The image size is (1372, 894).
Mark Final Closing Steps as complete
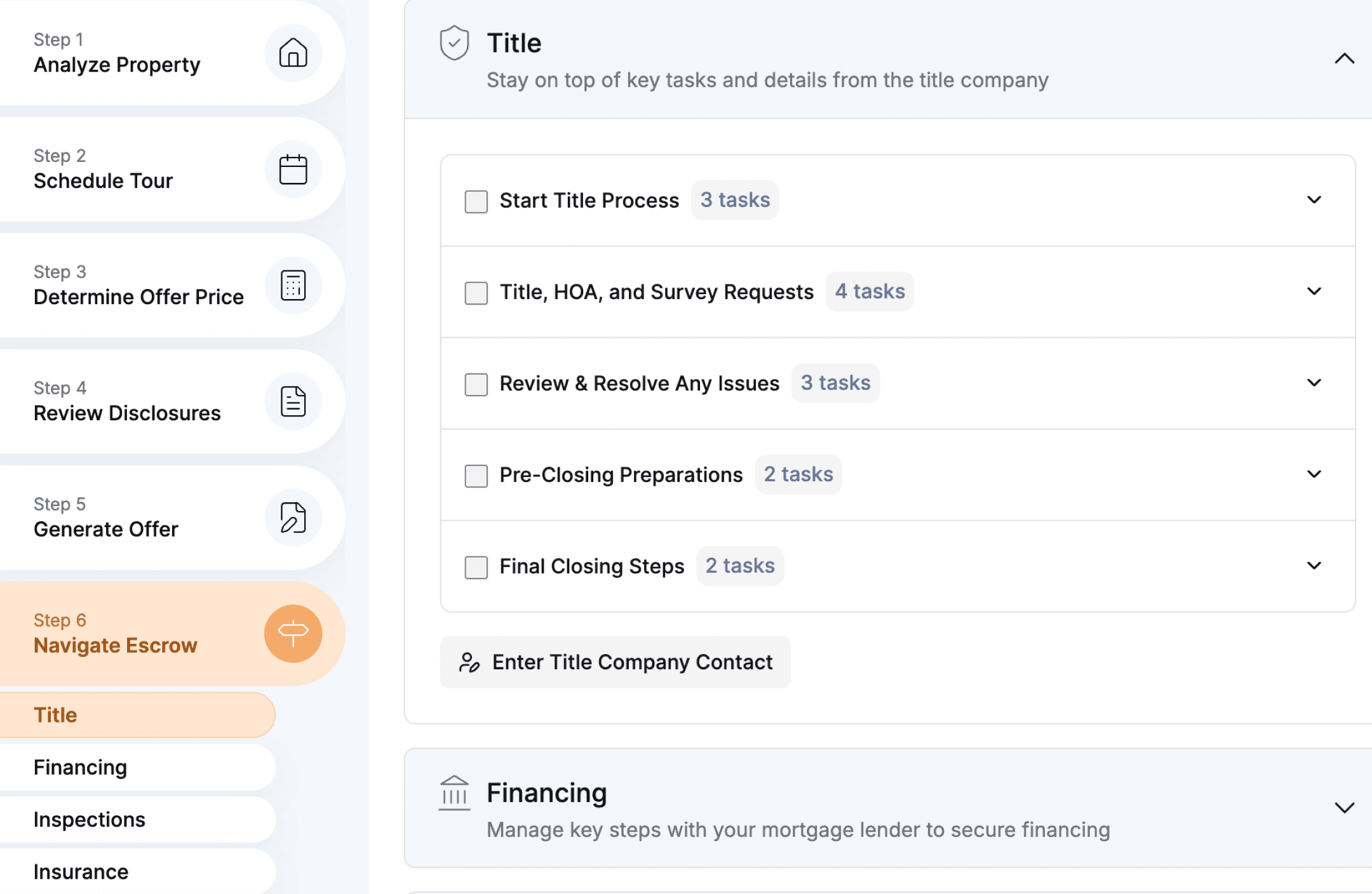[476, 567]
